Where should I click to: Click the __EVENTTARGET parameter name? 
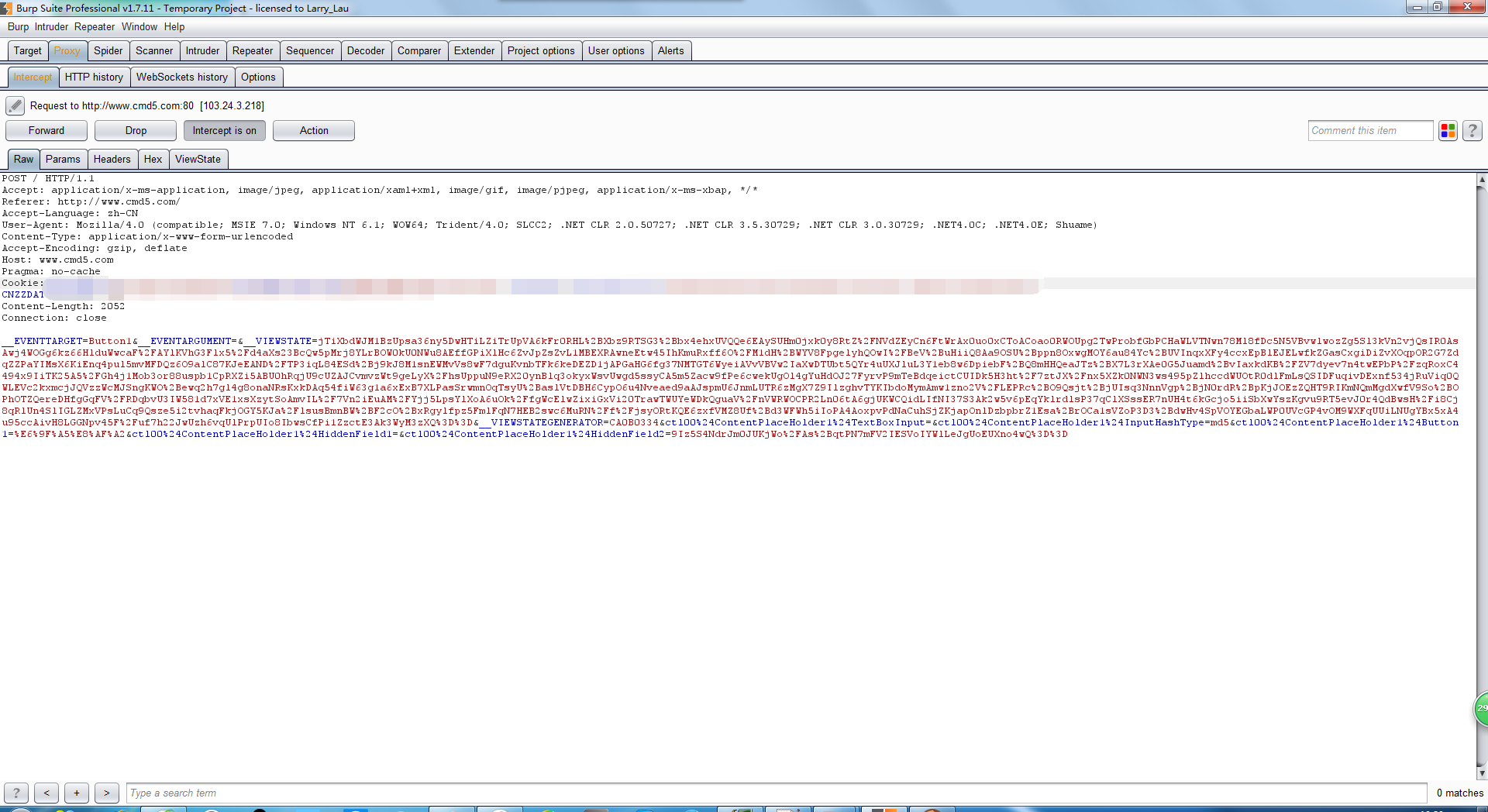tap(42, 341)
